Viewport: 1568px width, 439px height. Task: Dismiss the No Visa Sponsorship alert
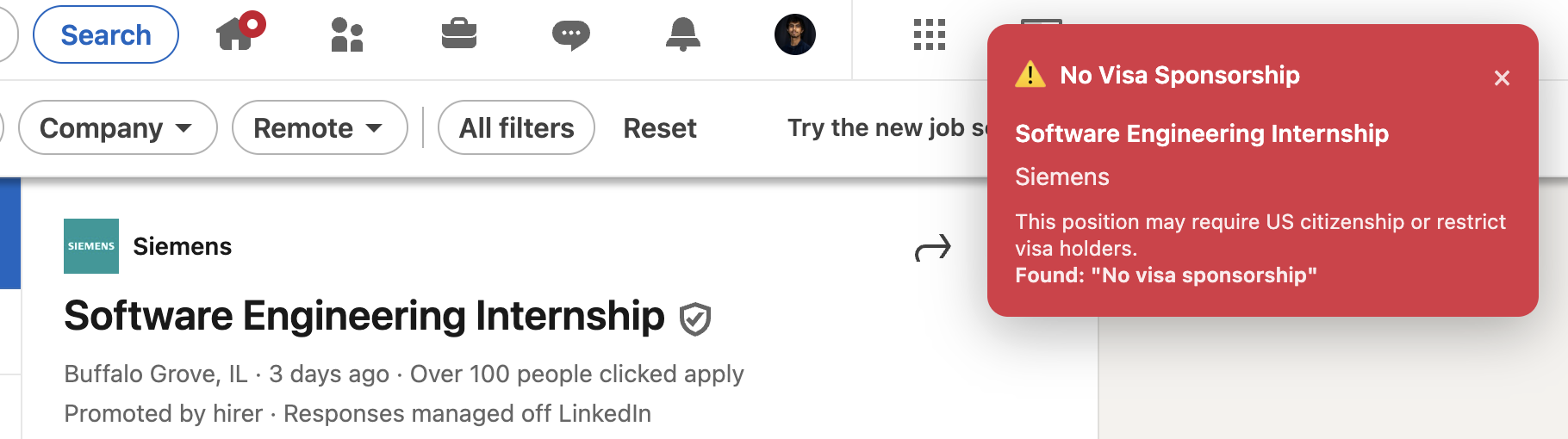[1502, 78]
